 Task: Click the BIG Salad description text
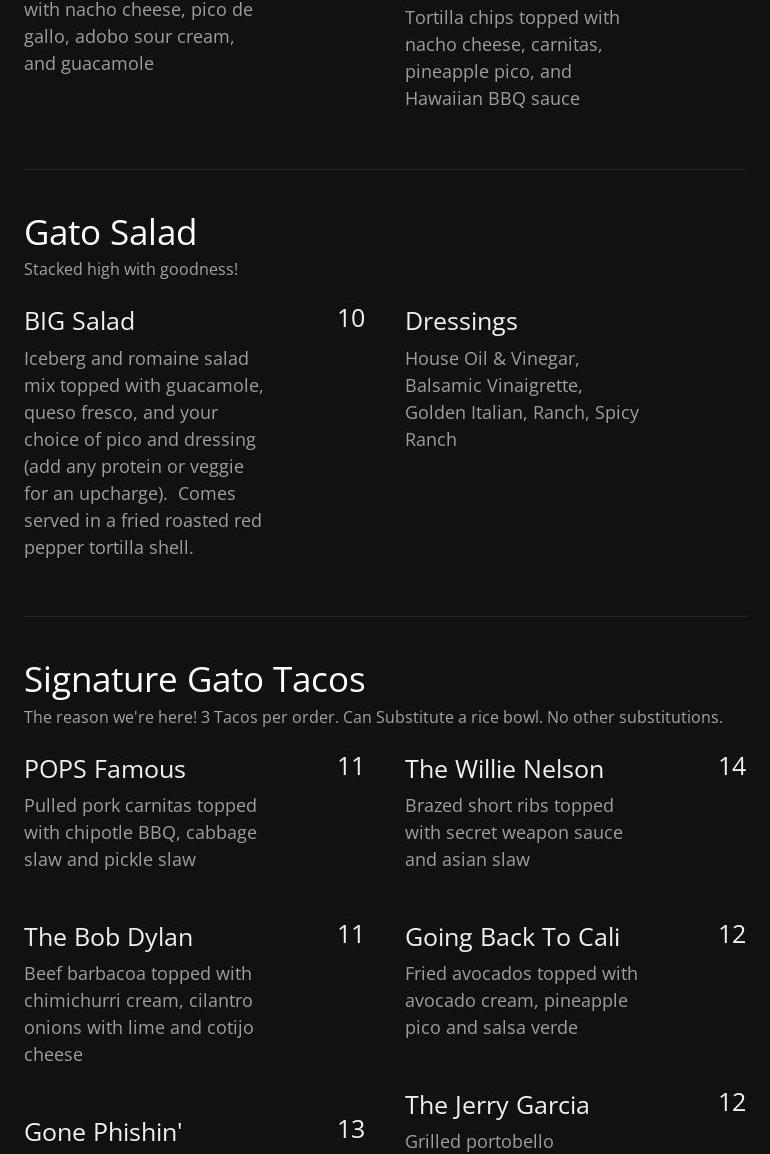[x=144, y=452]
